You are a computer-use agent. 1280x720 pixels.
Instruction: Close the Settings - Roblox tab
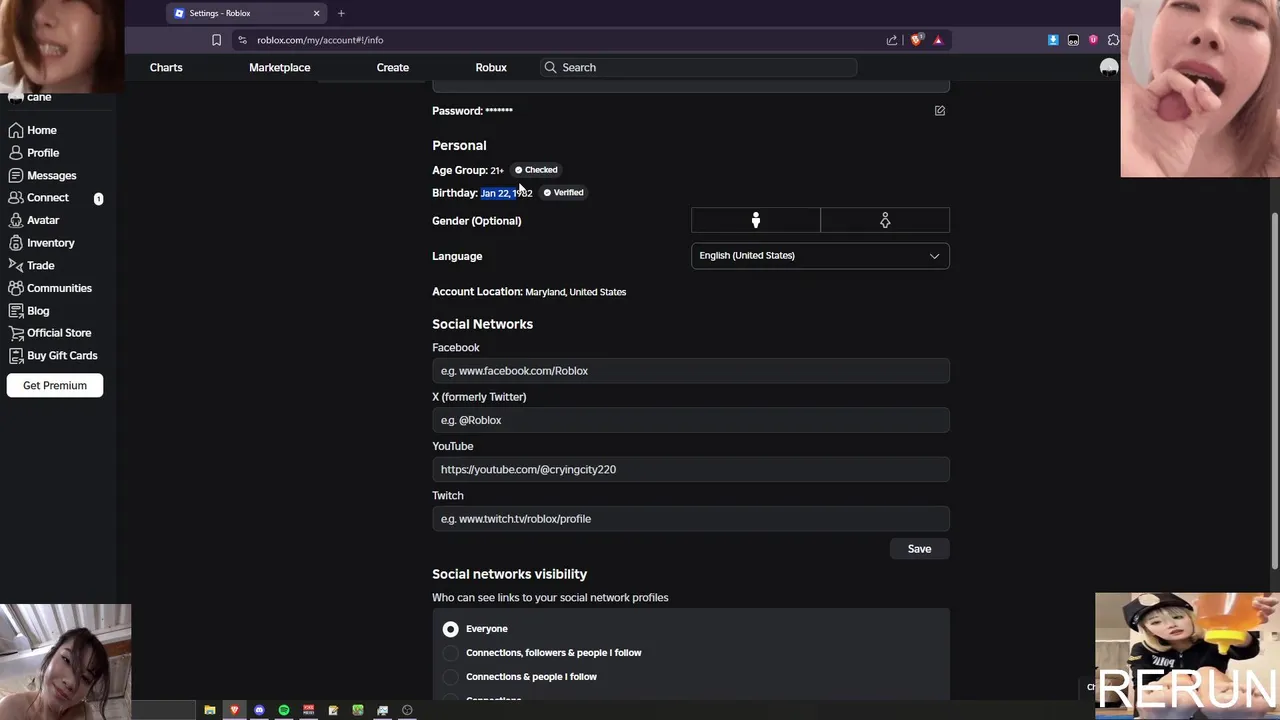[317, 13]
